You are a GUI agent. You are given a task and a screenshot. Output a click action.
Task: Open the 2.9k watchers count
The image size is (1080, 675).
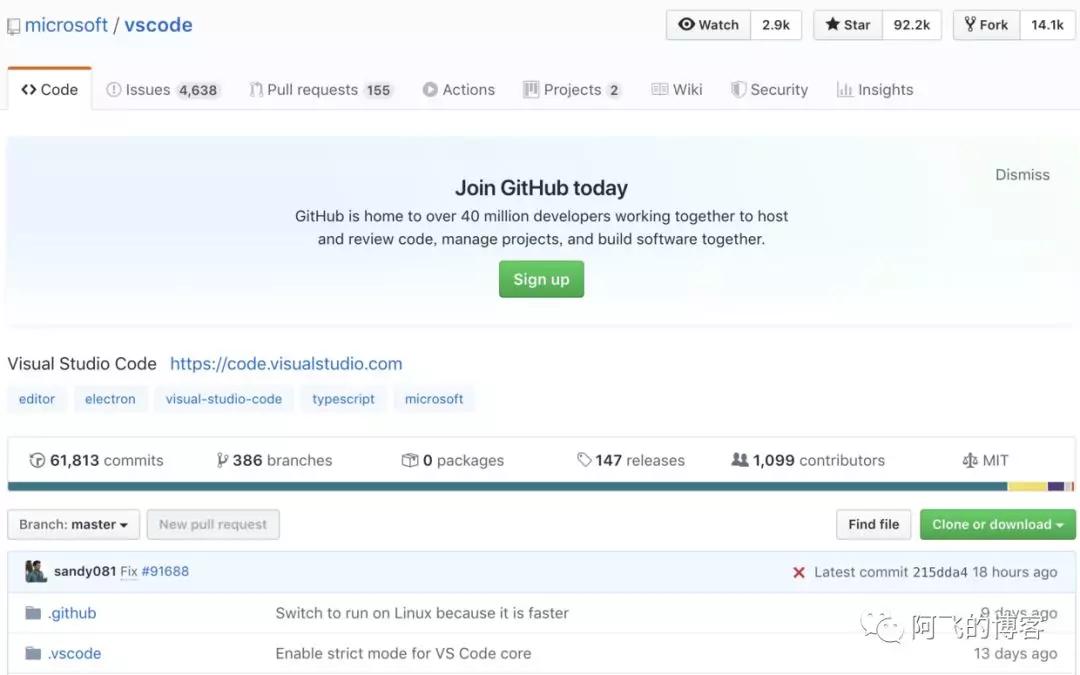776,25
